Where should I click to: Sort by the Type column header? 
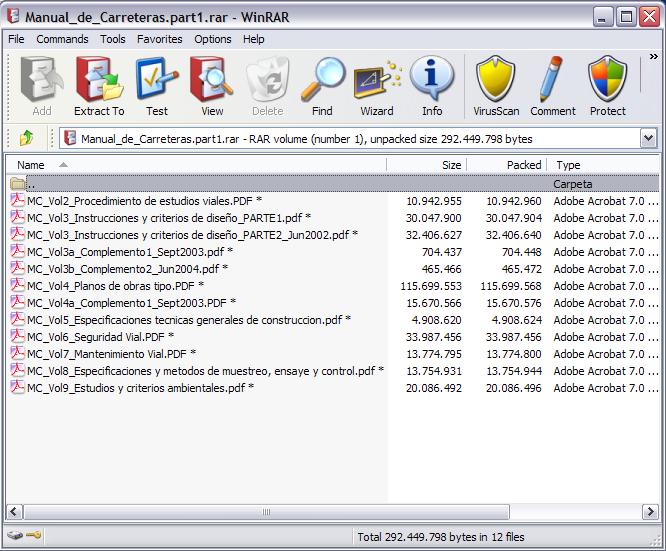point(603,165)
